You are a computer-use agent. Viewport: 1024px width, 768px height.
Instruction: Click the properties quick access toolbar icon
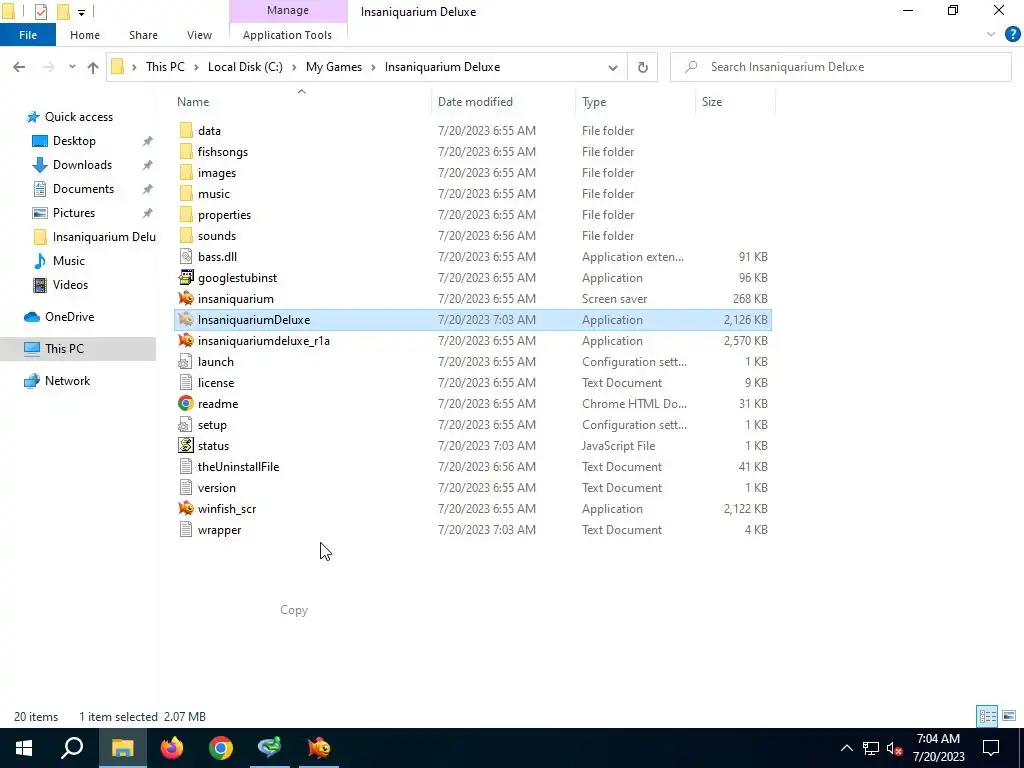tap(40, 12)
